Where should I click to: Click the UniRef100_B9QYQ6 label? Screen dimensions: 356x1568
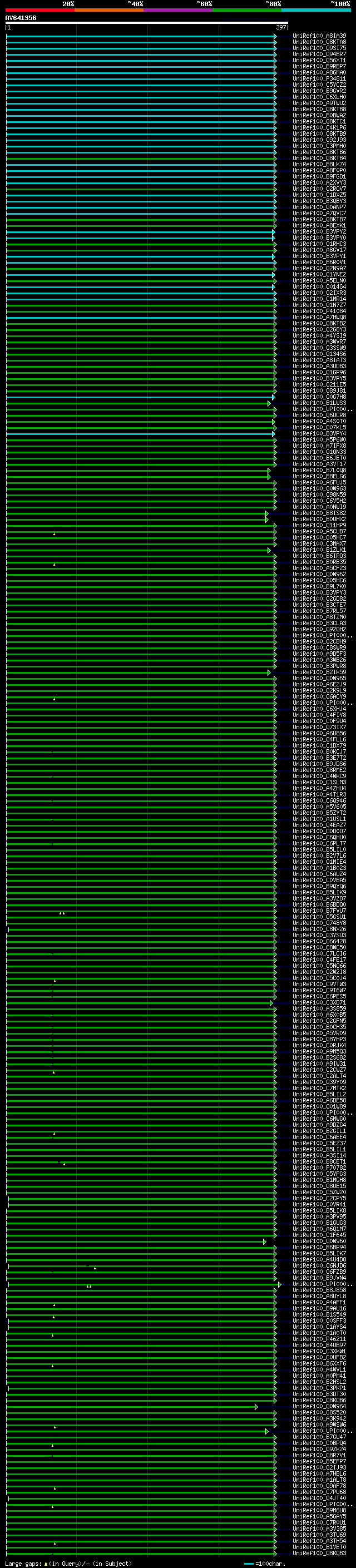[319, 886]
